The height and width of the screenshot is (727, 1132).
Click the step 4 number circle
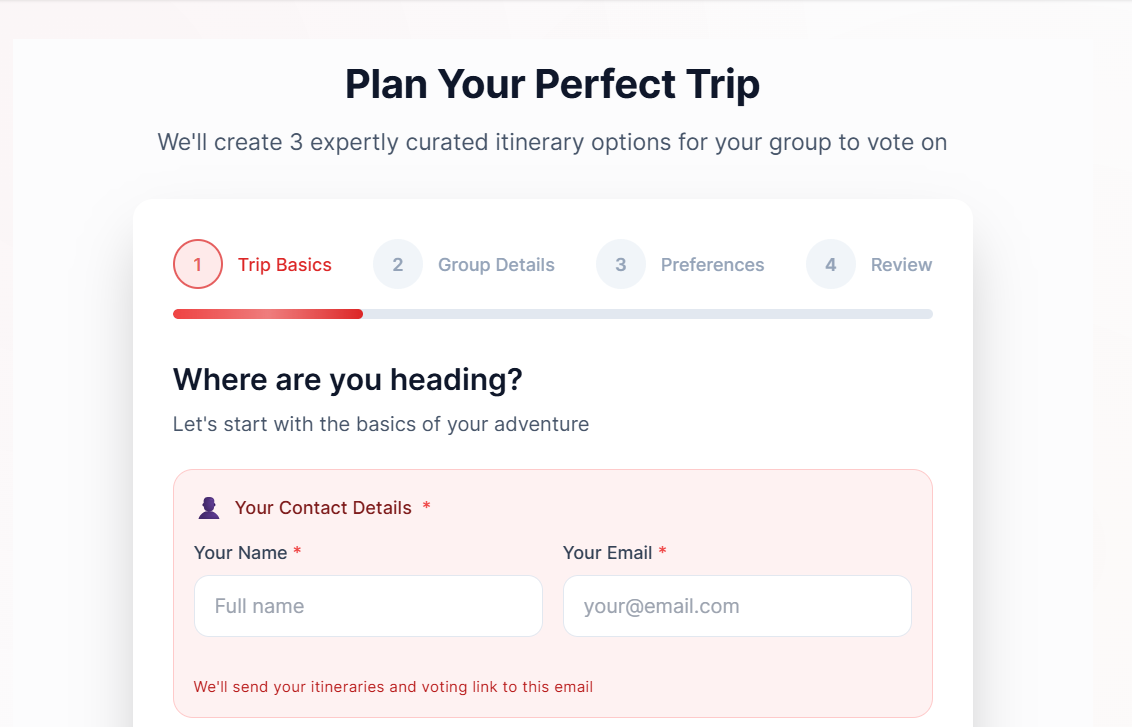tap(831, 264)
